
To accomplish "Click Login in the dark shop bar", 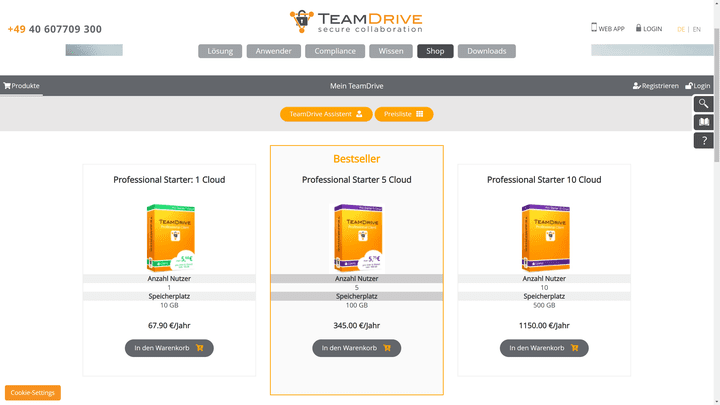I will pos(698,86).
